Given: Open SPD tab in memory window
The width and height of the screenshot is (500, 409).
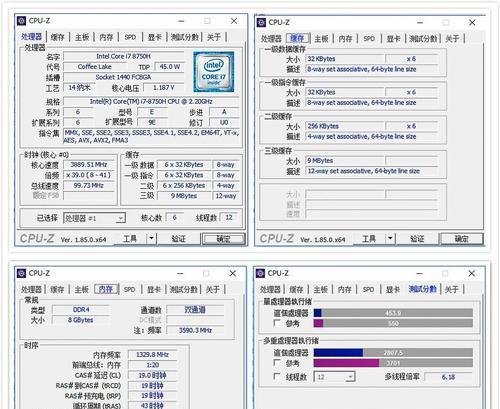Looking at the screenshot, I should click(x=130, y=289).
